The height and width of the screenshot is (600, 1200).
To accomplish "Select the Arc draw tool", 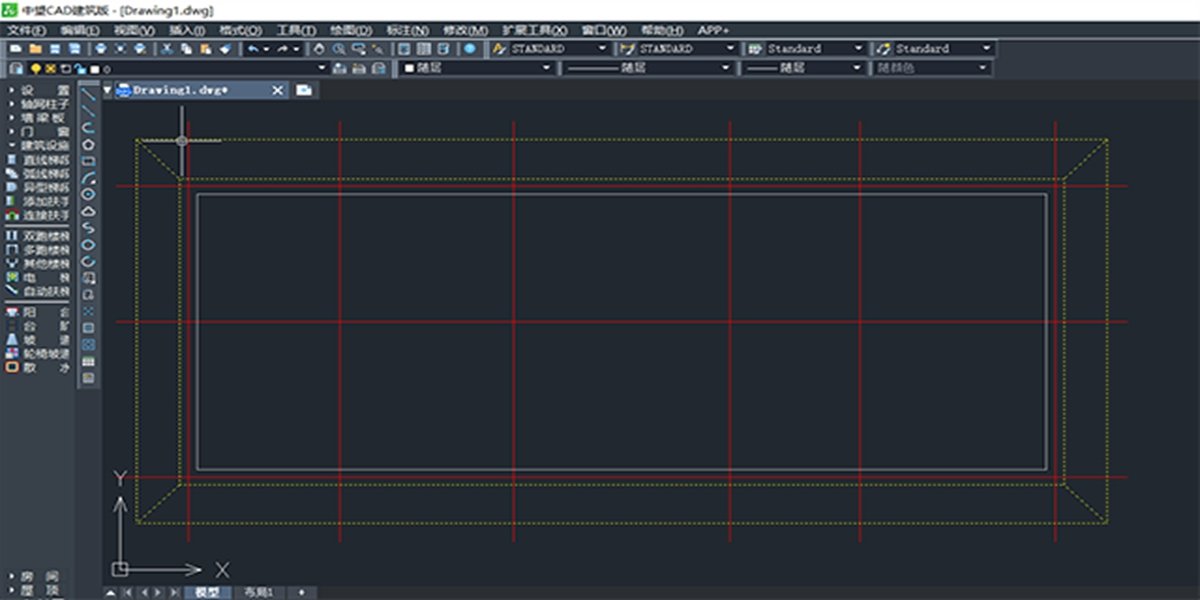I will (89, 177).
